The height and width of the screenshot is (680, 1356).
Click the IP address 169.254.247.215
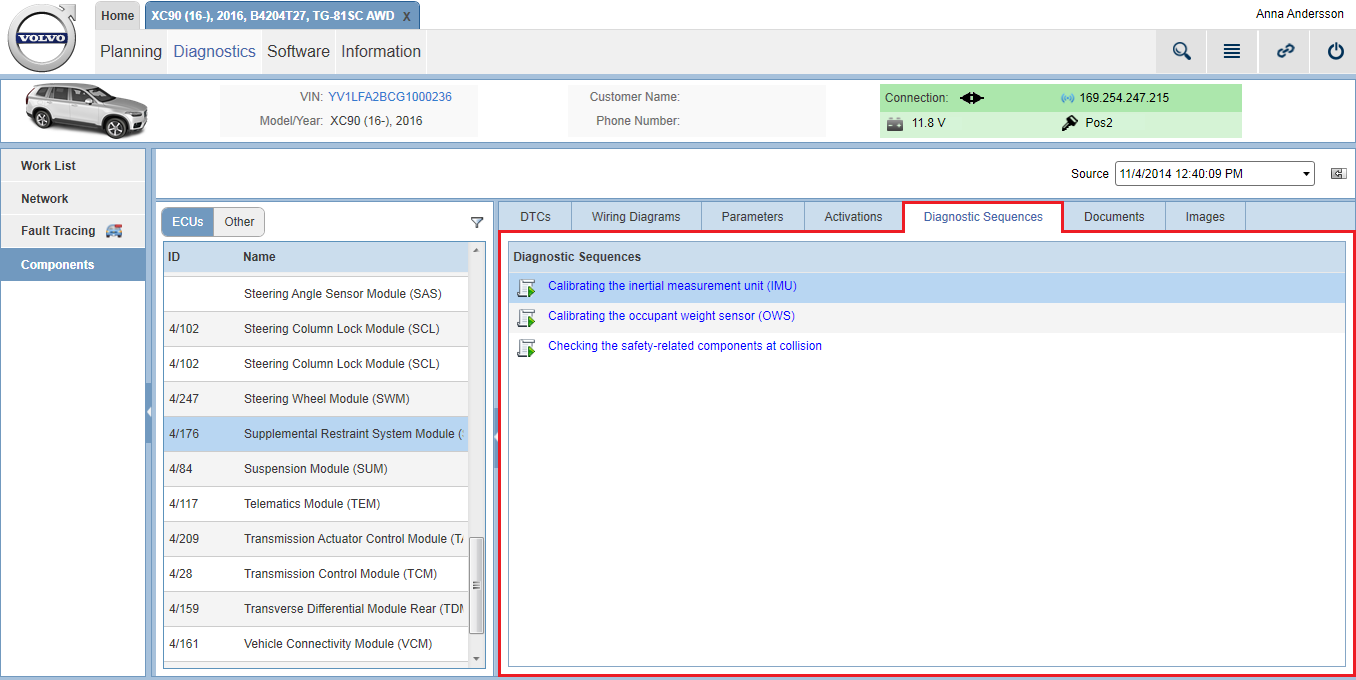1124,98
